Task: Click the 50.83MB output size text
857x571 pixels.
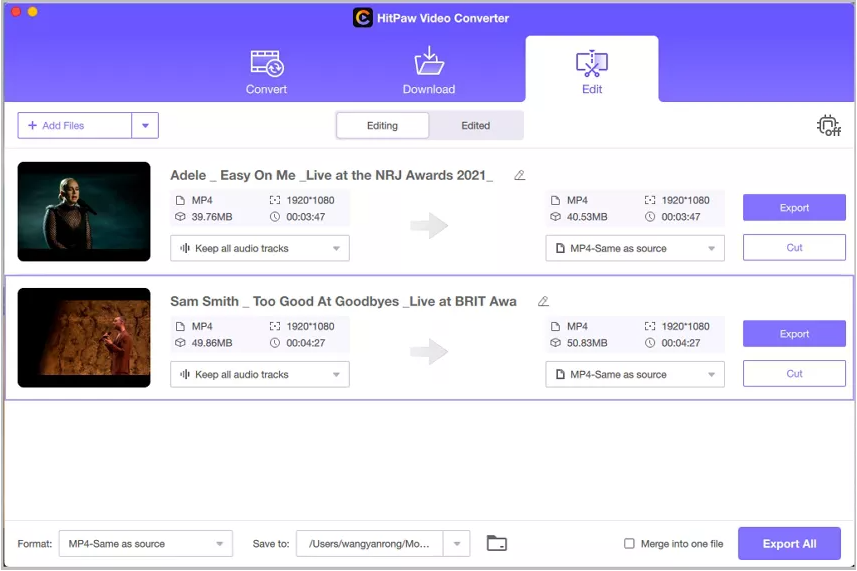Action: [587, 343]
